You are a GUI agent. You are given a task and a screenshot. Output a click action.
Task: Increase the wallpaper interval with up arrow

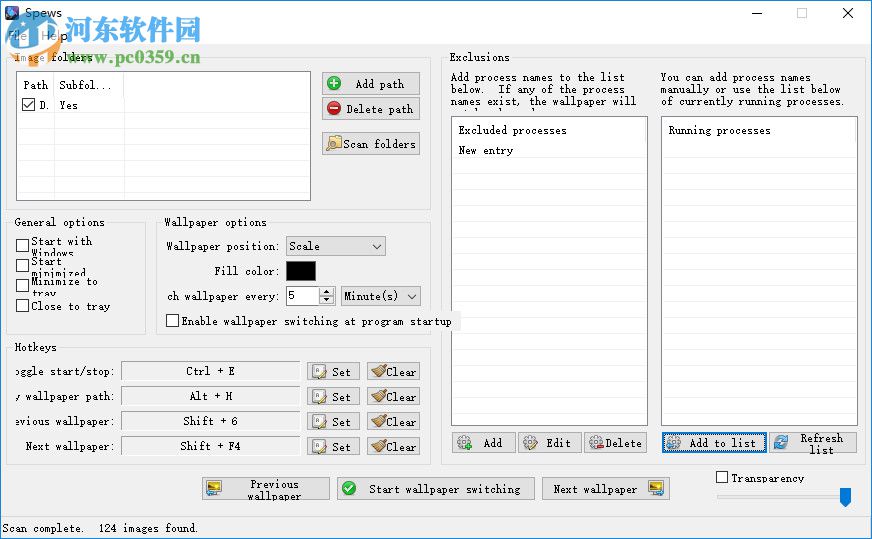point(327,291)
